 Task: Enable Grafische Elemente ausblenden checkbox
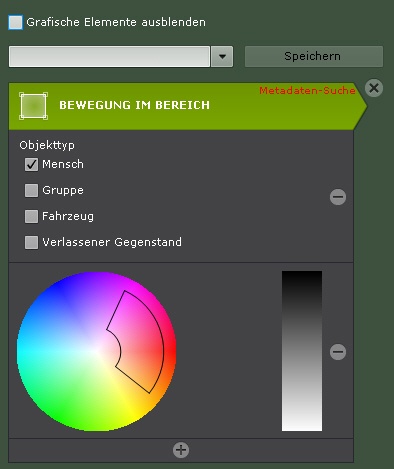15,22
